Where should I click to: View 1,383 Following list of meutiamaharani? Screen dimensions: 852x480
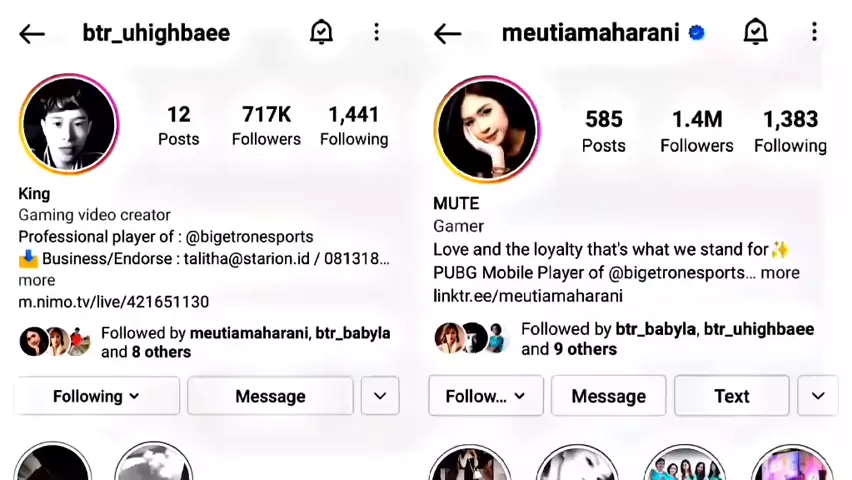click(791, 132)
